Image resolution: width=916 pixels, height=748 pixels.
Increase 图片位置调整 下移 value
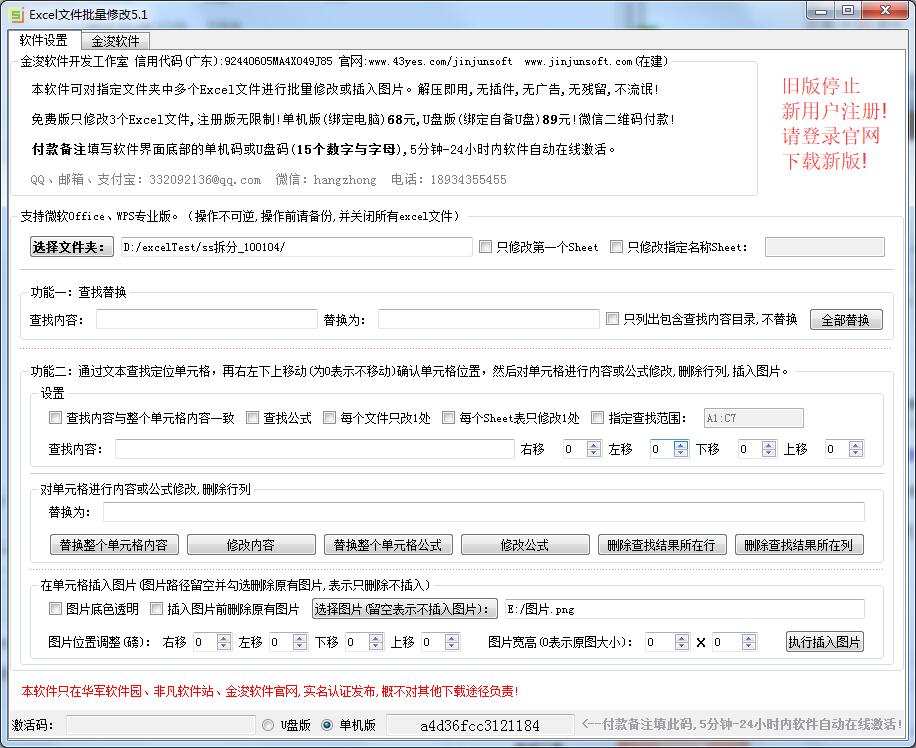[376, 638]
